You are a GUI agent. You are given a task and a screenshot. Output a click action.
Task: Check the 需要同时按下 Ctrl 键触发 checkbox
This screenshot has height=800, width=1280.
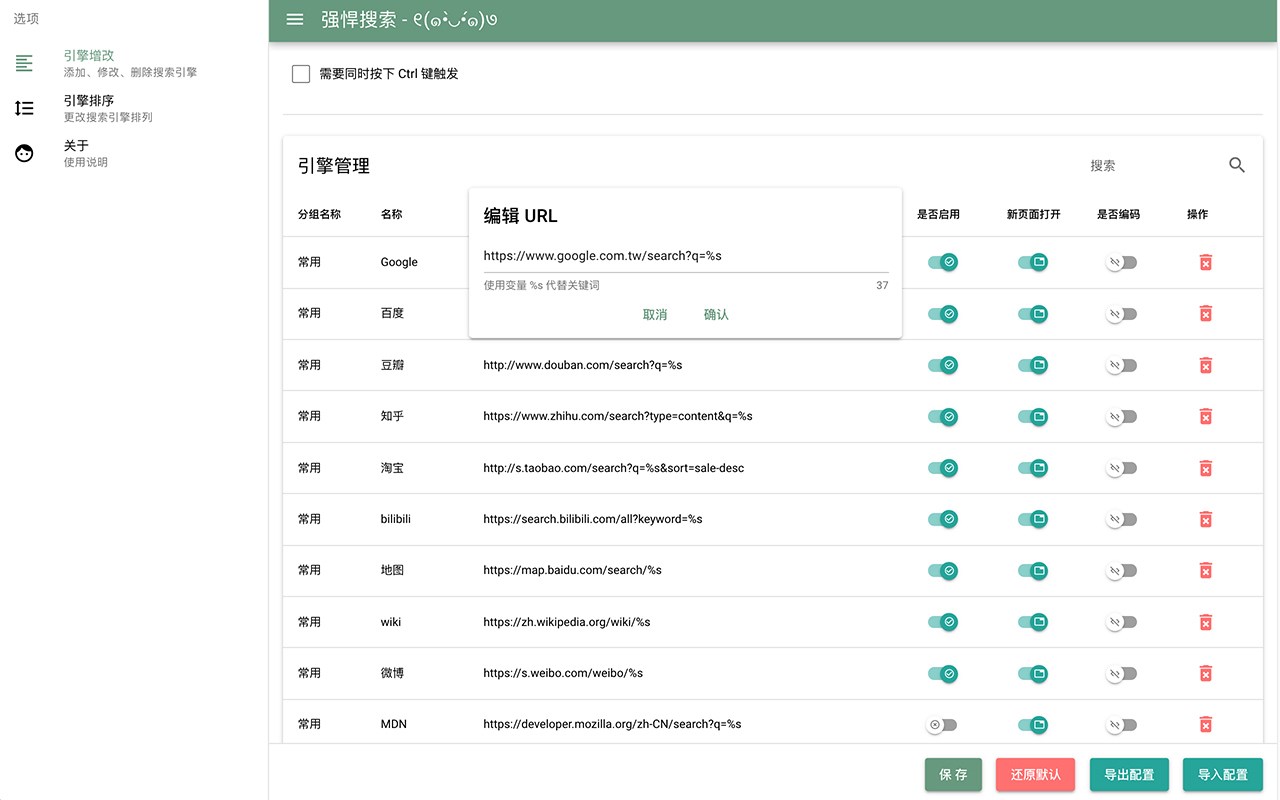301,73
